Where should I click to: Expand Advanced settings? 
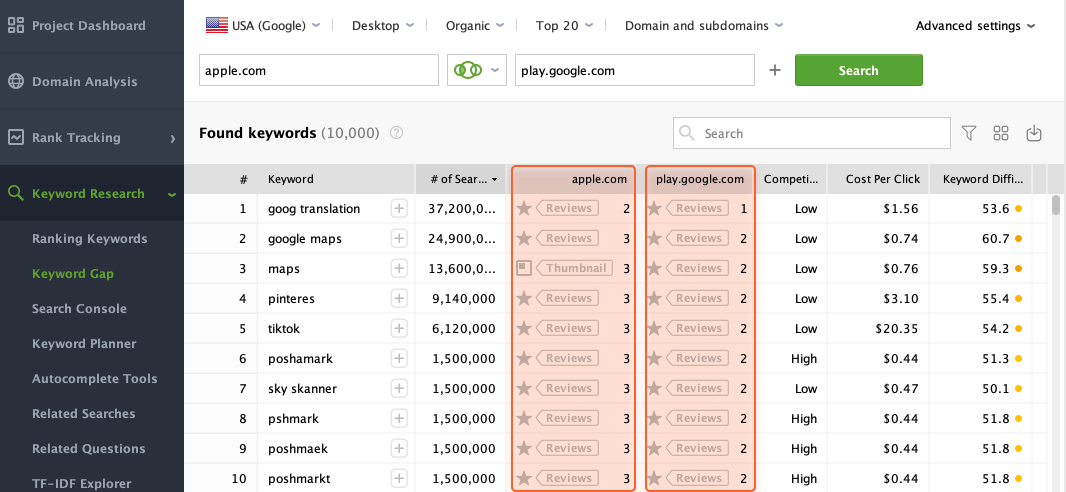pos(976,26)
